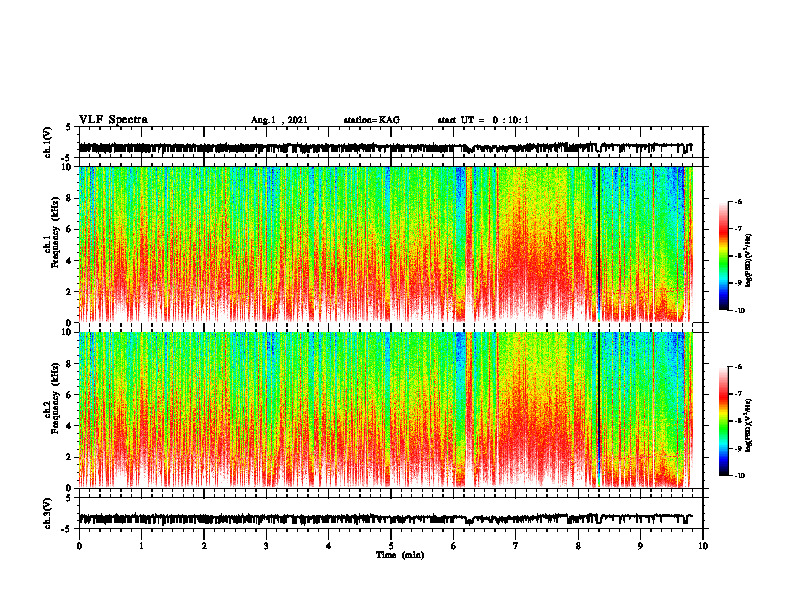
Task: Click the "ch.1(V)" axis label
Action: tap(47, 142)
